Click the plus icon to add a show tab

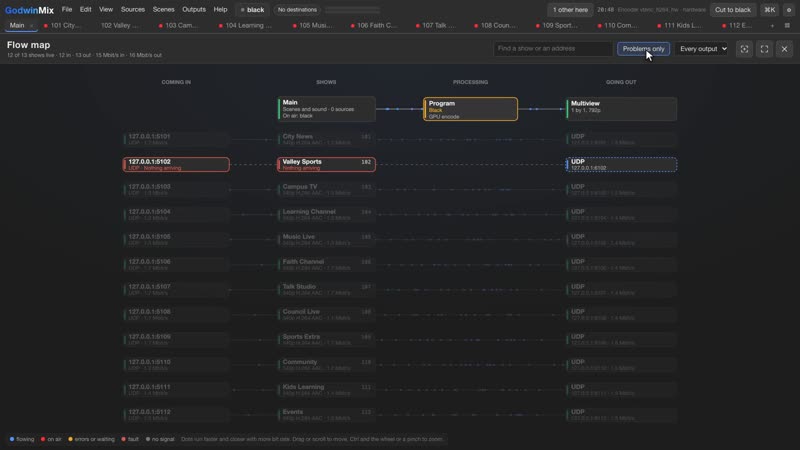[772, 26]
